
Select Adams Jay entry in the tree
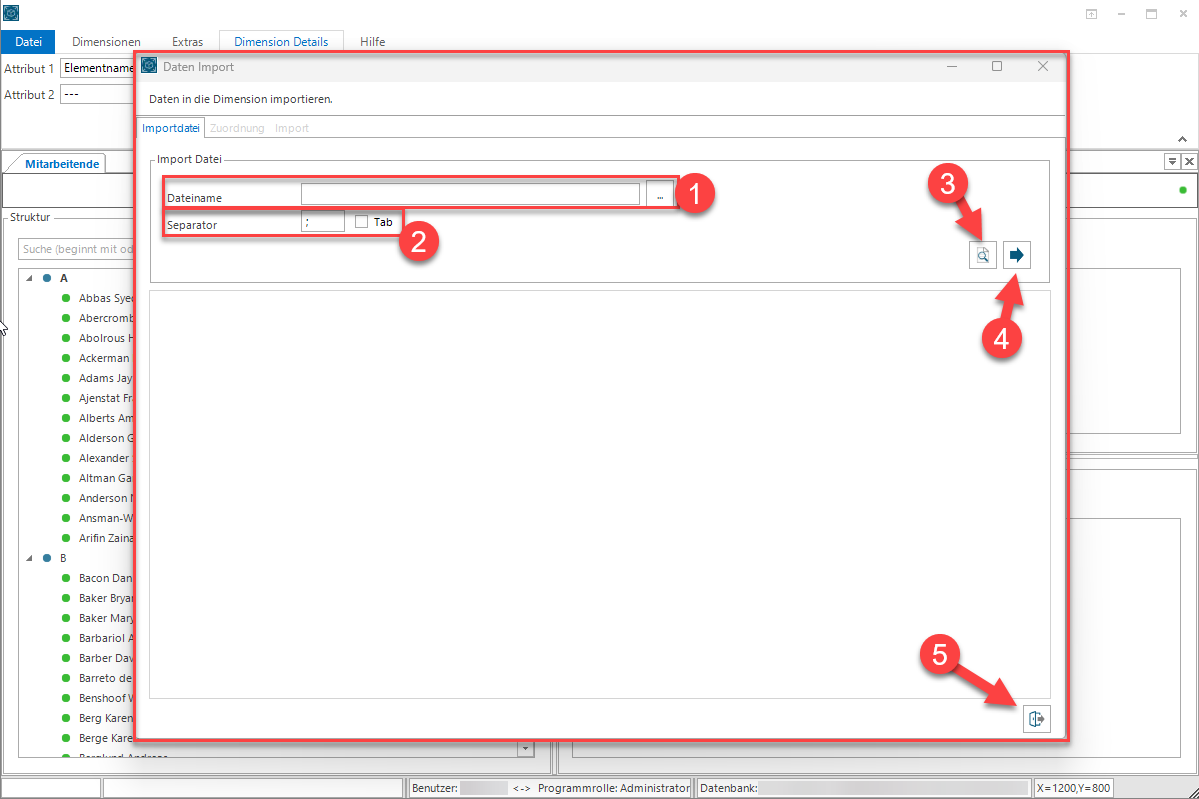tap(106, 378)
